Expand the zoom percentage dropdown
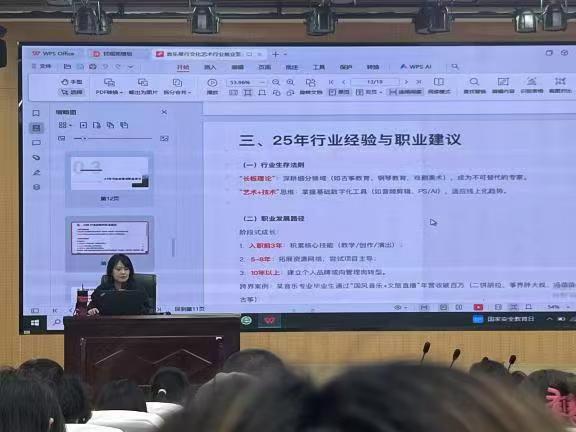576x432 pixels. 262,82
